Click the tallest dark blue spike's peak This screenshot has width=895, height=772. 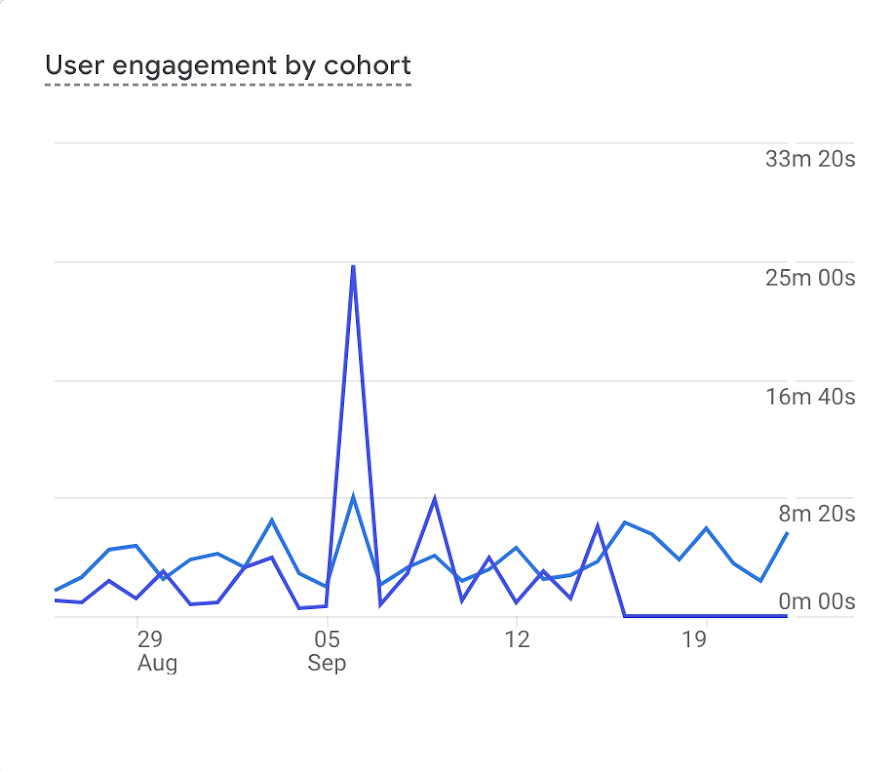pos(353,266)
